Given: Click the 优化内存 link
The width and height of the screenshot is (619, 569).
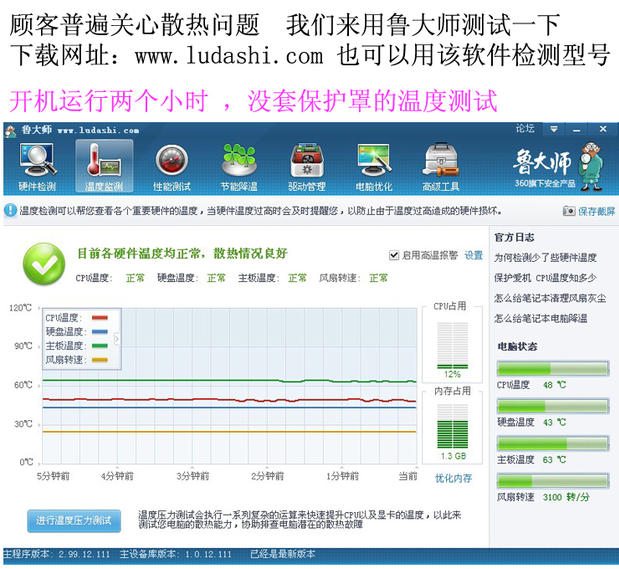Looking at the screenshot, I should pos(453,478).
